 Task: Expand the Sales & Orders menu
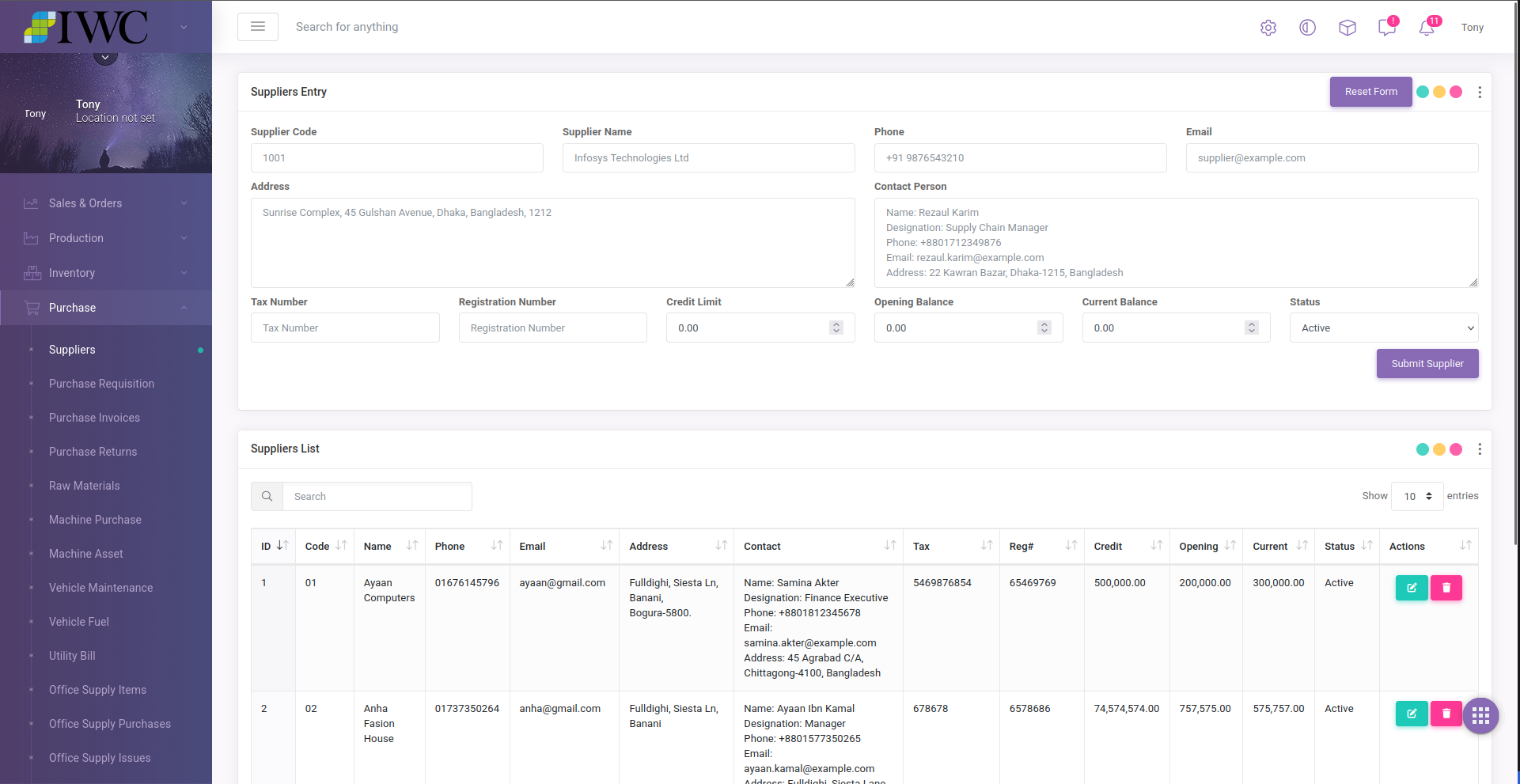(x=106, y=203)
